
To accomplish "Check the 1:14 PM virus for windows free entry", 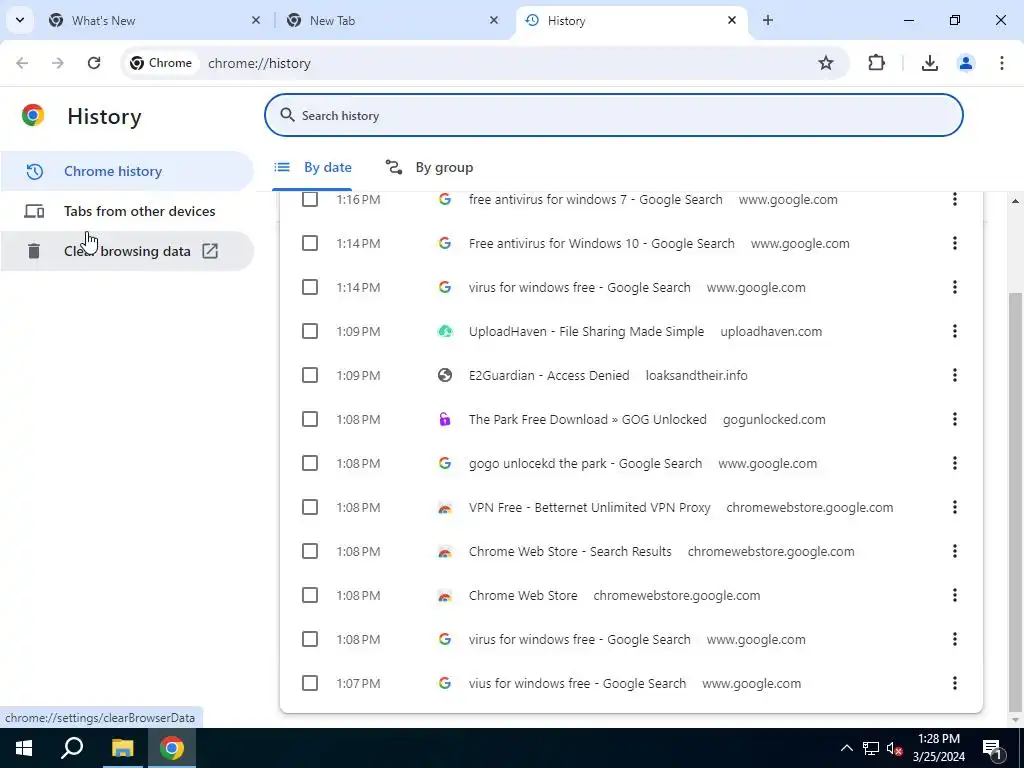I will pyautogui.click(x=310, y=287).
